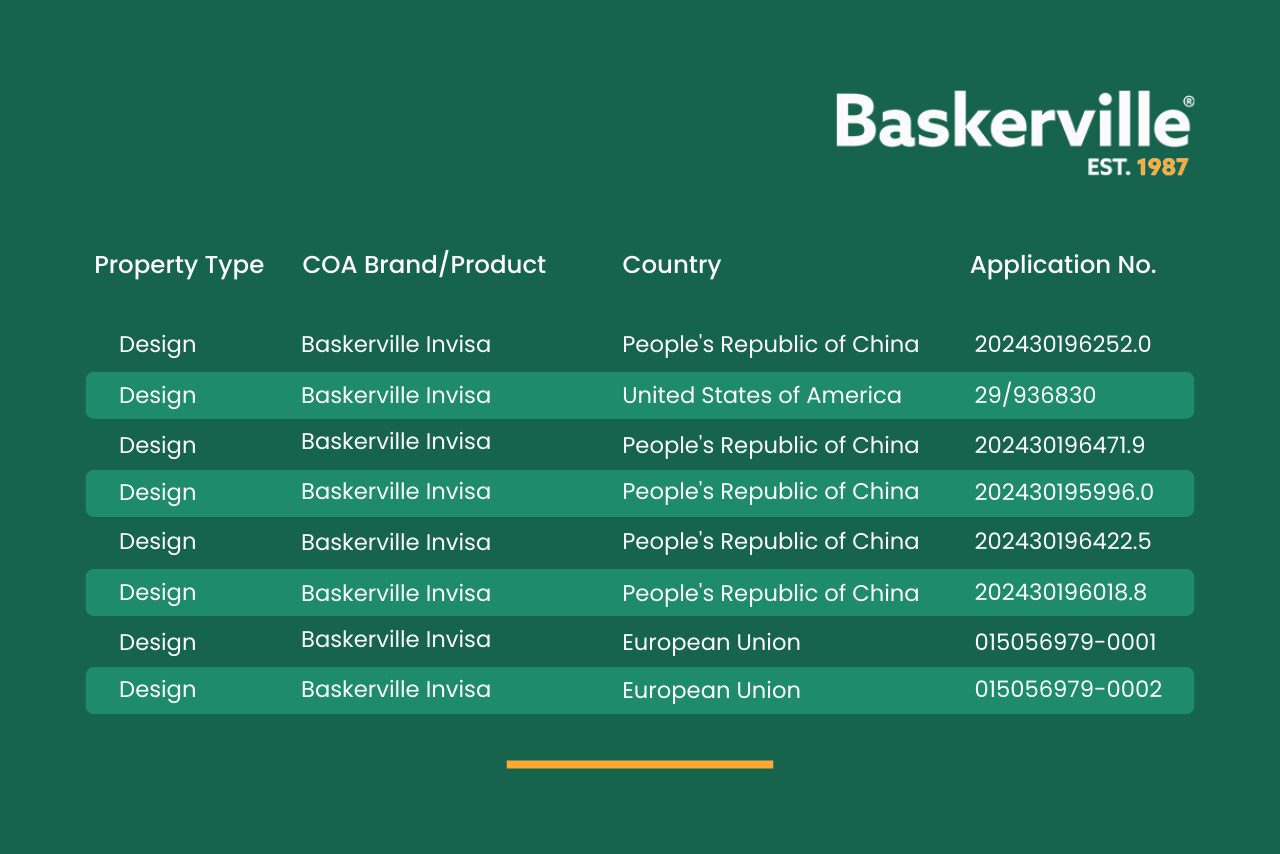The image size is (1280, 854).
Task: Open application number 202430196471.9
Action: [x=1059, y=445]
